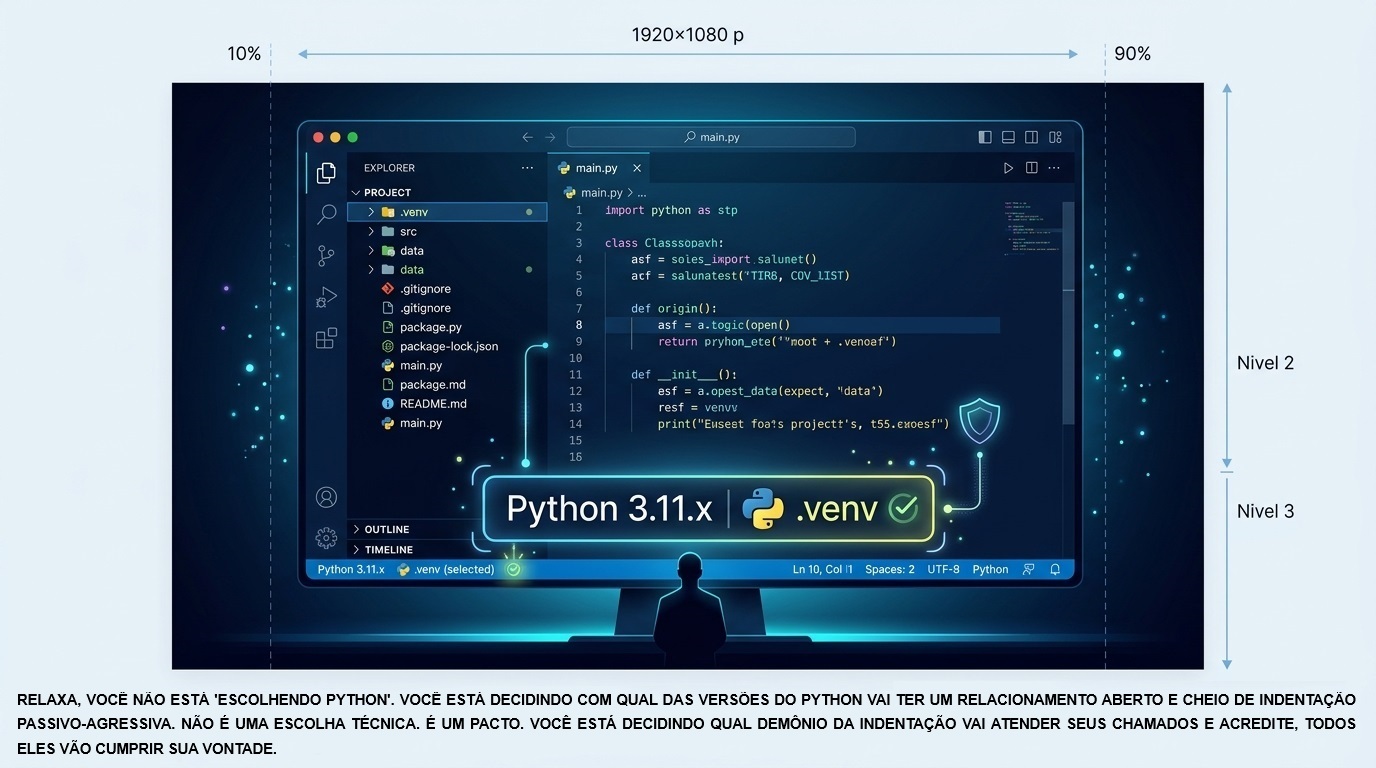Image resolution: width=1376 pixels, height=768 pixels.
Task: Change indentation via Spaces: 2
Action: coord(890,569)
